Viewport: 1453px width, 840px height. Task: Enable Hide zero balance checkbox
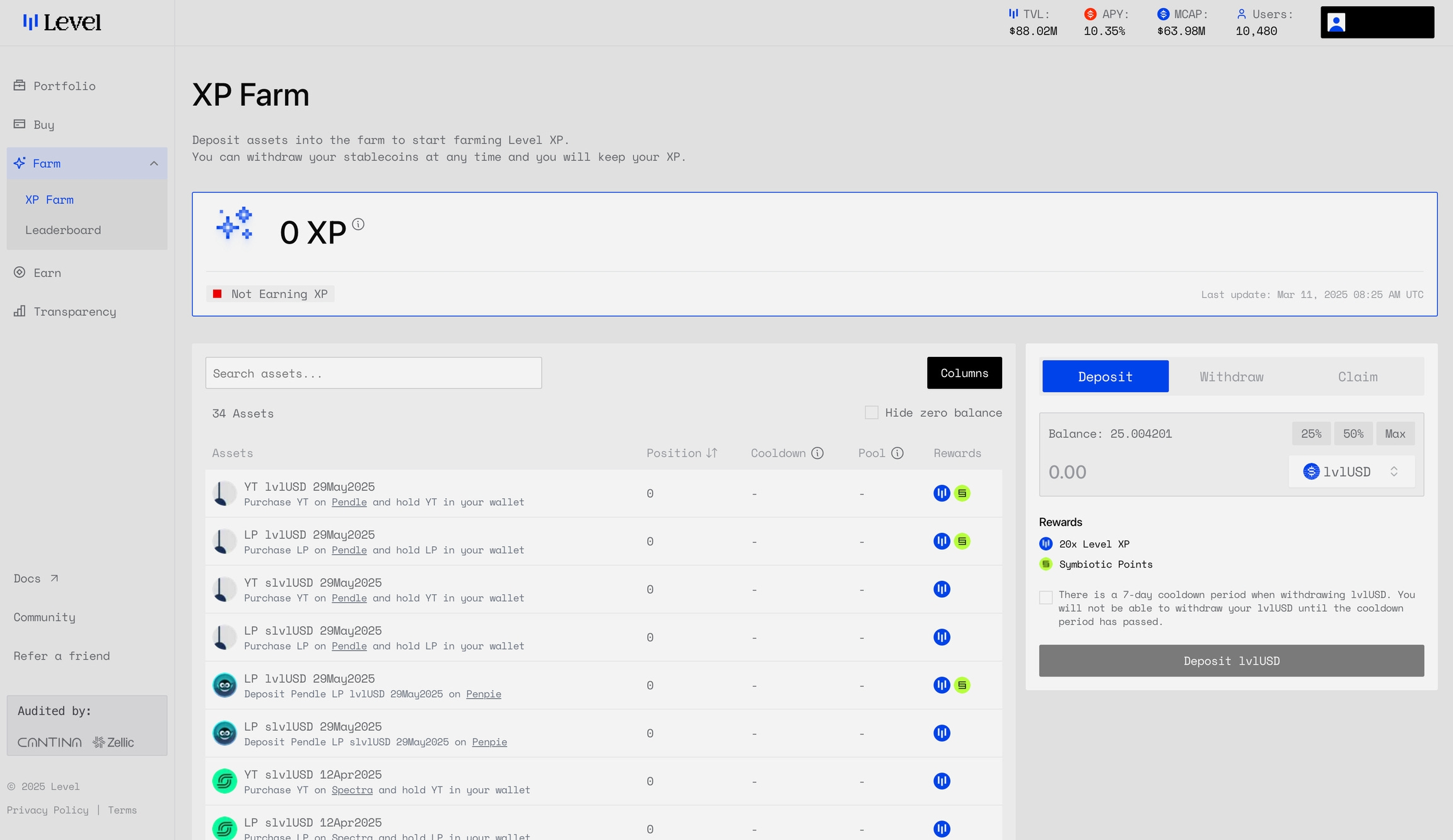[x=872, y=412]
